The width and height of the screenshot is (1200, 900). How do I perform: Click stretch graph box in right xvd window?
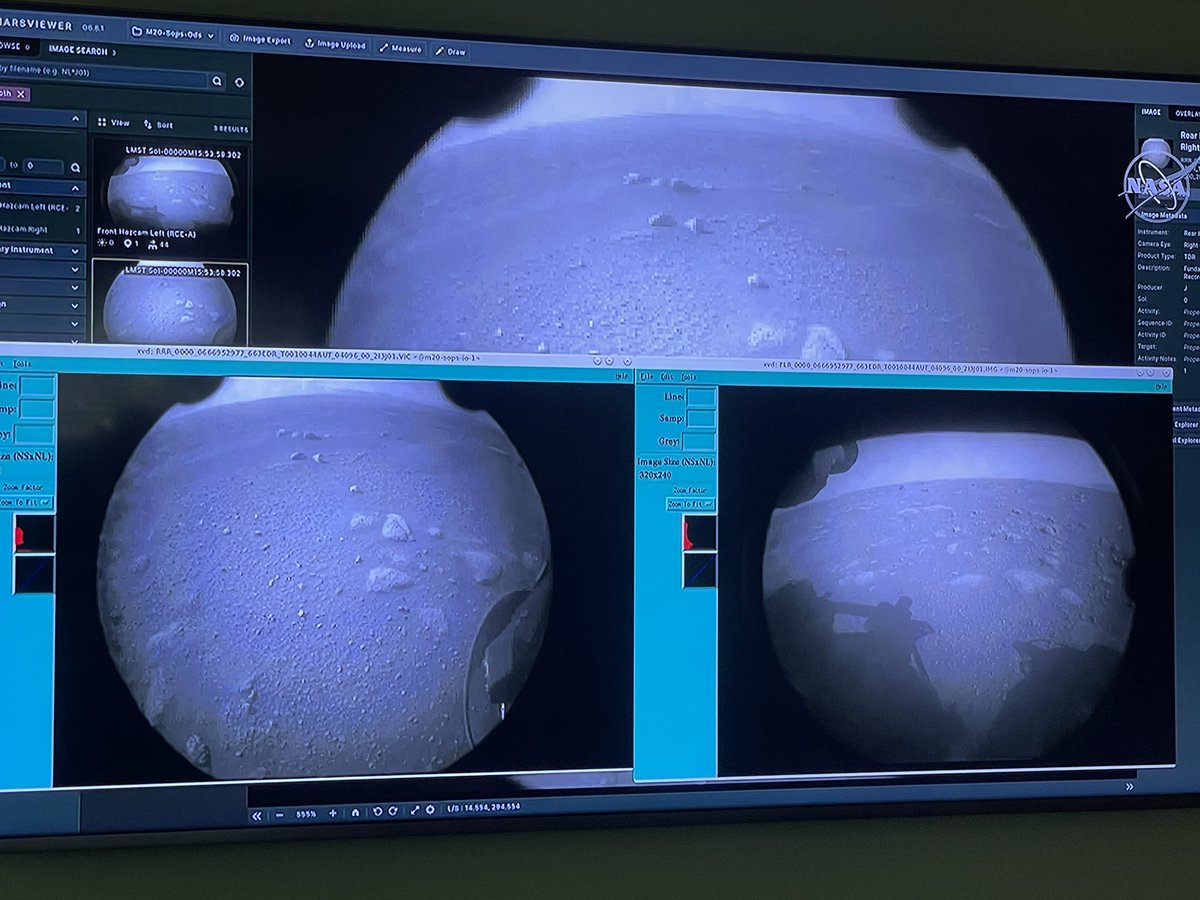(699, 570)
